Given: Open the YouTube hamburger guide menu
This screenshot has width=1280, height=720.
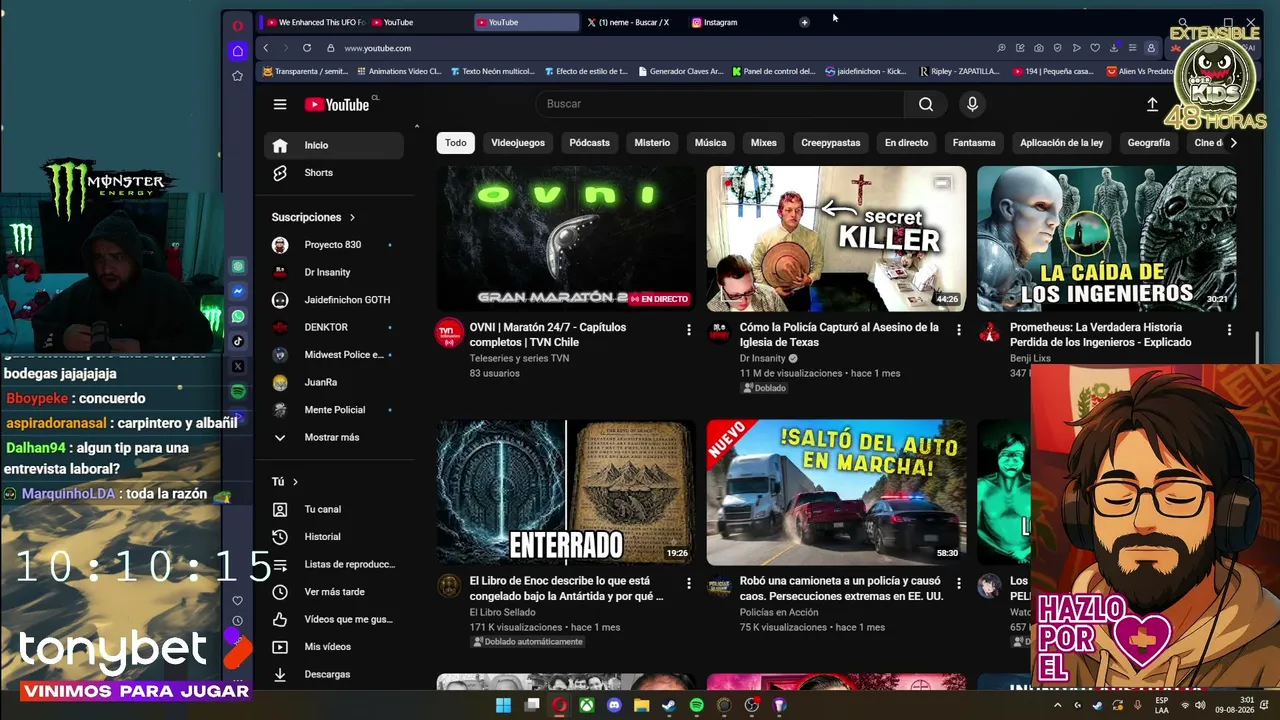Looking at the screenshot, I should point(280,104).
